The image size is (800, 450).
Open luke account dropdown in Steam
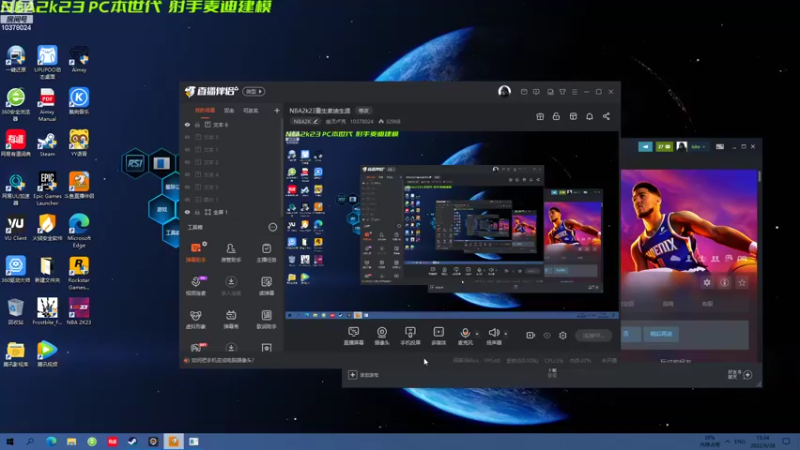[x=698, y=146]
